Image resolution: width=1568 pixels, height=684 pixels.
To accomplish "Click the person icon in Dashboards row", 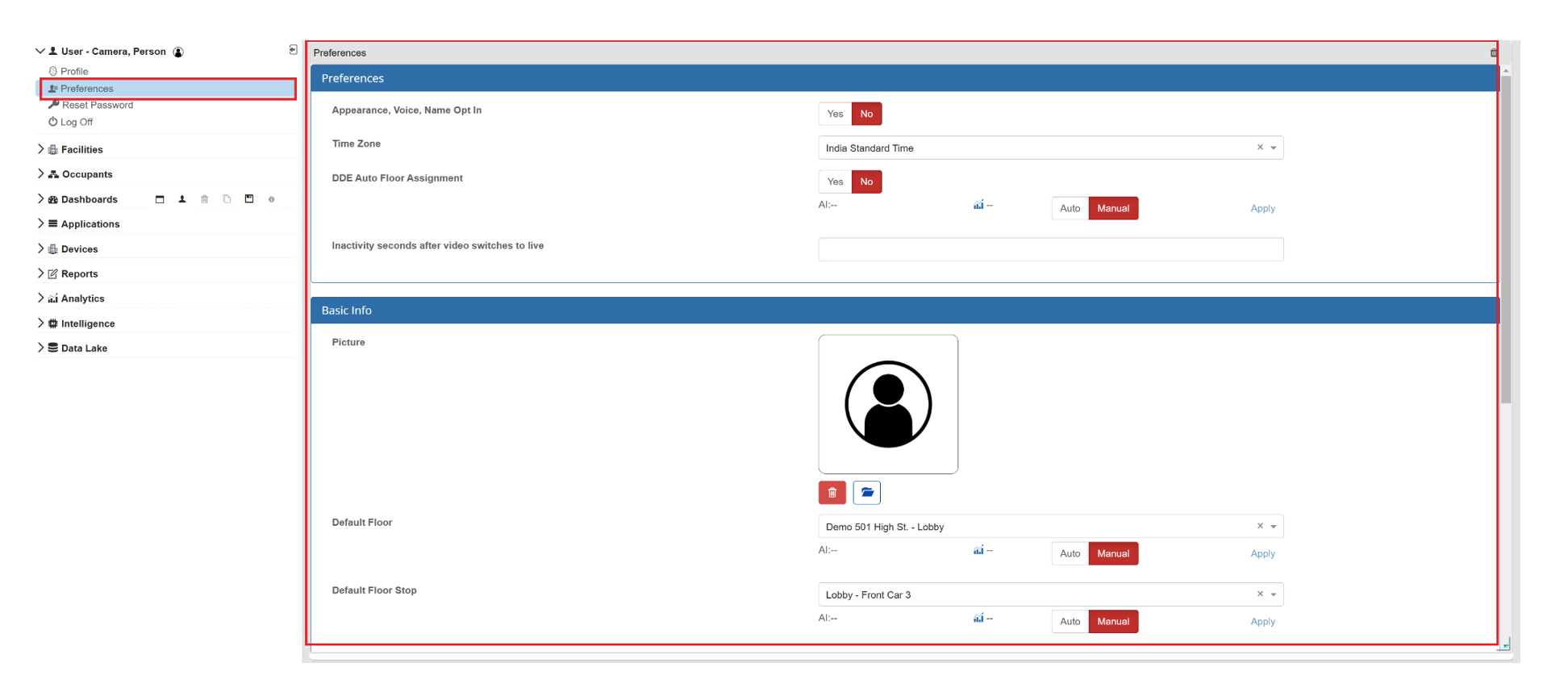I will [x=182, y=199].
